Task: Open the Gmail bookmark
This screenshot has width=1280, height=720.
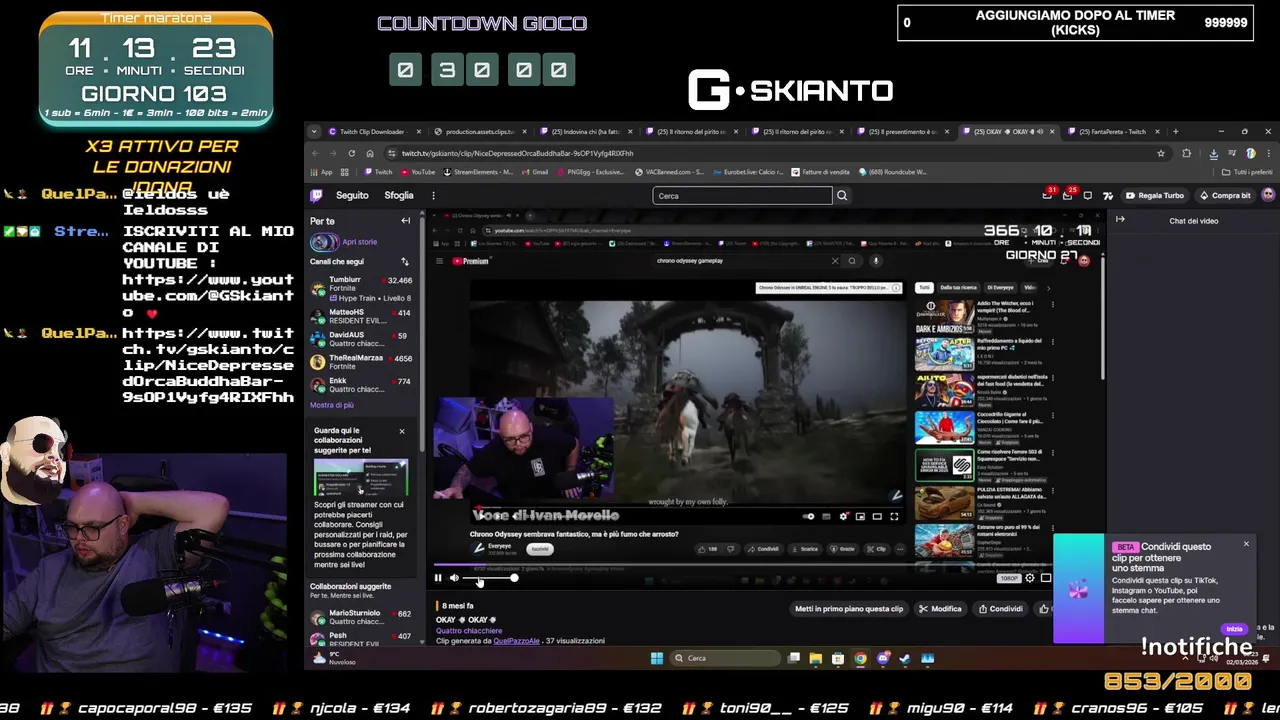Action: tap(535, 172)
